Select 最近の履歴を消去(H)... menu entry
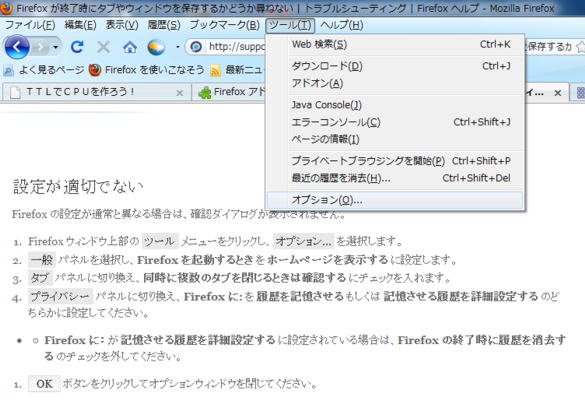This screenshot has width=585, height=400. pos(395,178)
